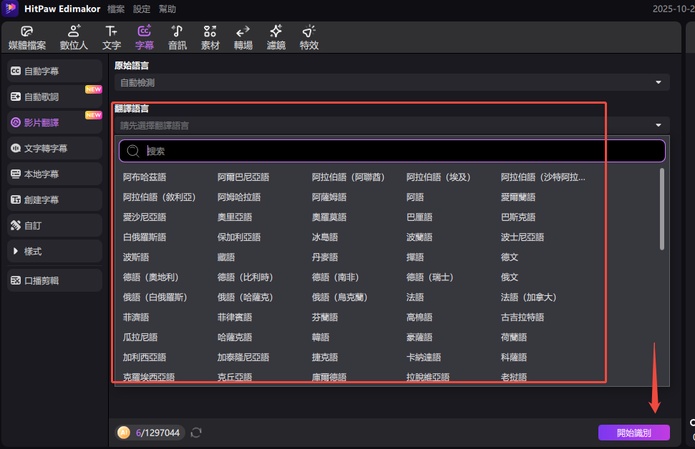Viewport: 695px width, 449px height.
Task: Open the 濾鏡 filters icon
Action: click(276, 37)
